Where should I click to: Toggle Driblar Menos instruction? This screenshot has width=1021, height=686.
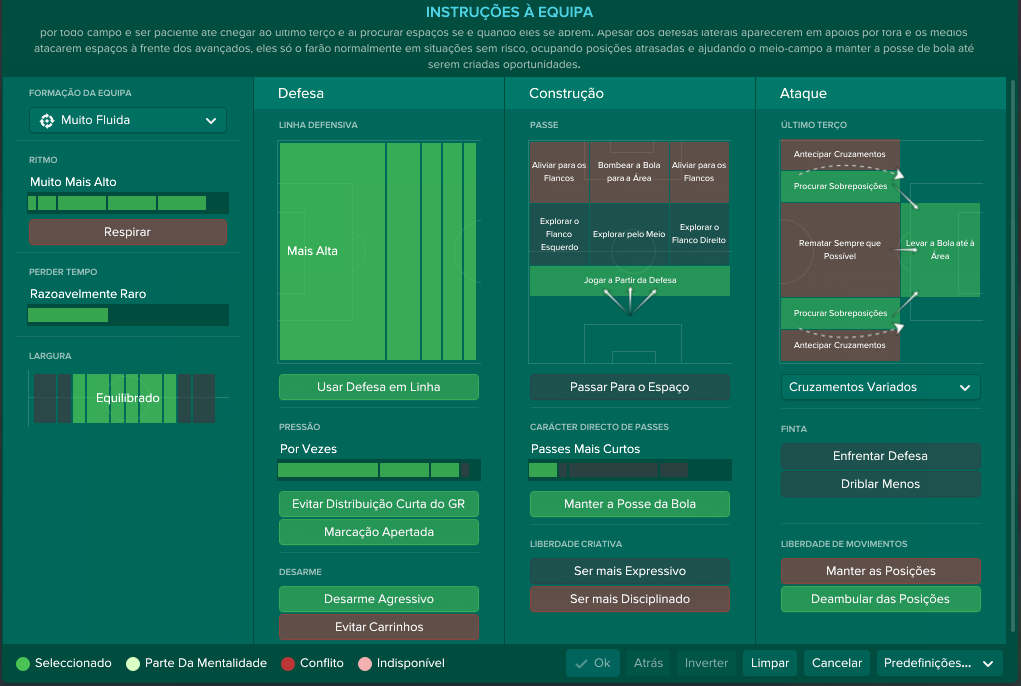click(880, 484)
